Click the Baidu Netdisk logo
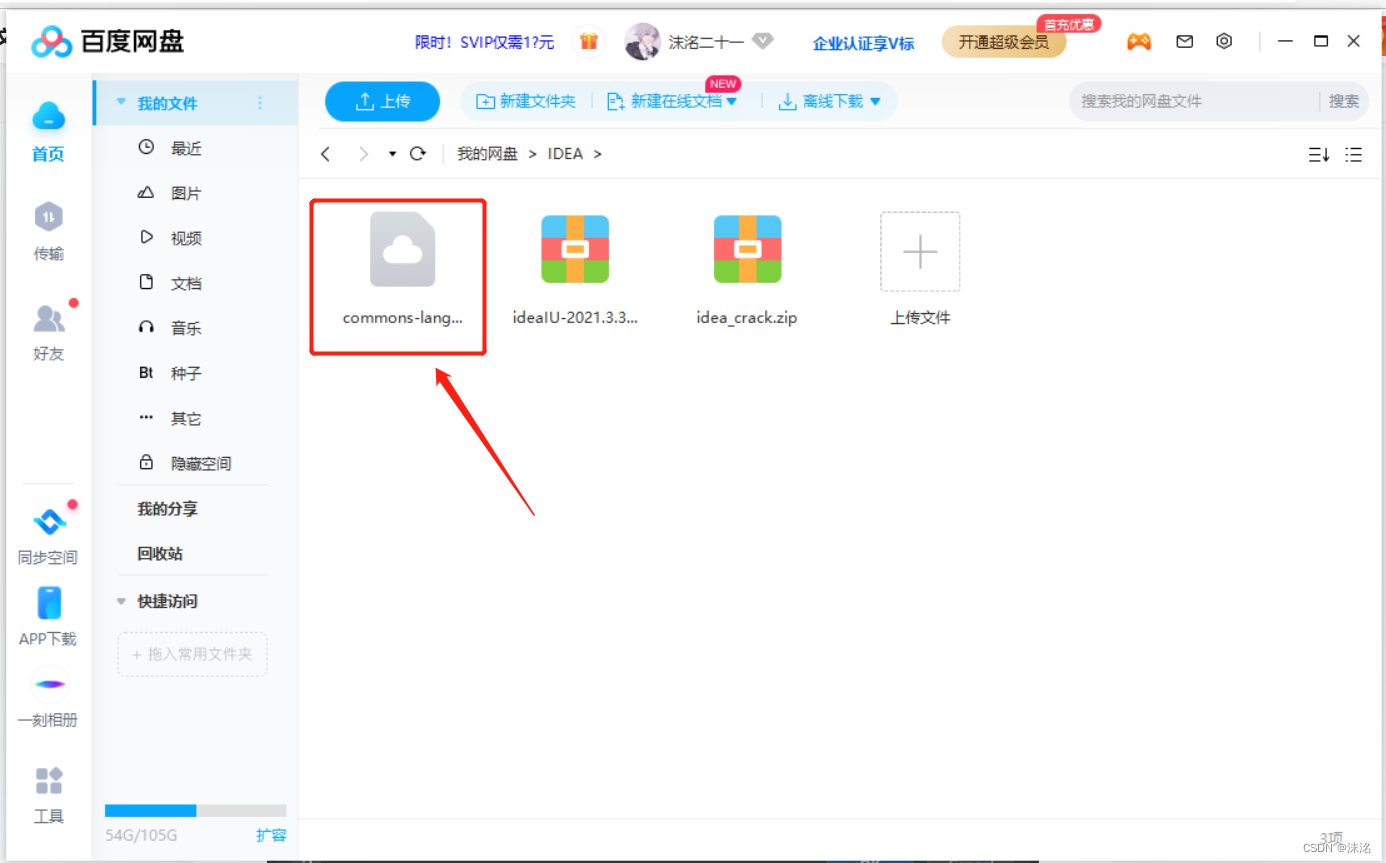Image resolution: width=1386 pixels, height=863 pixels. coord(107,42)
